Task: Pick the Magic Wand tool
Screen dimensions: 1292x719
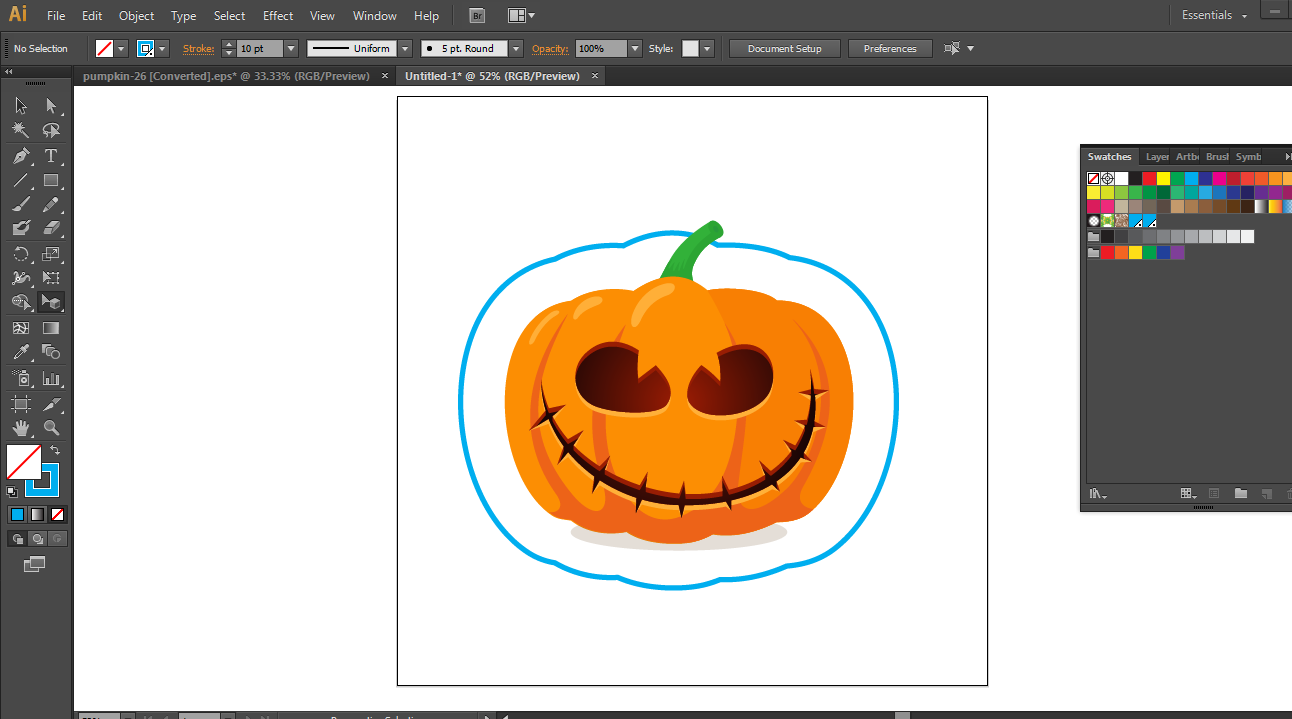Action: coord(20,131)
